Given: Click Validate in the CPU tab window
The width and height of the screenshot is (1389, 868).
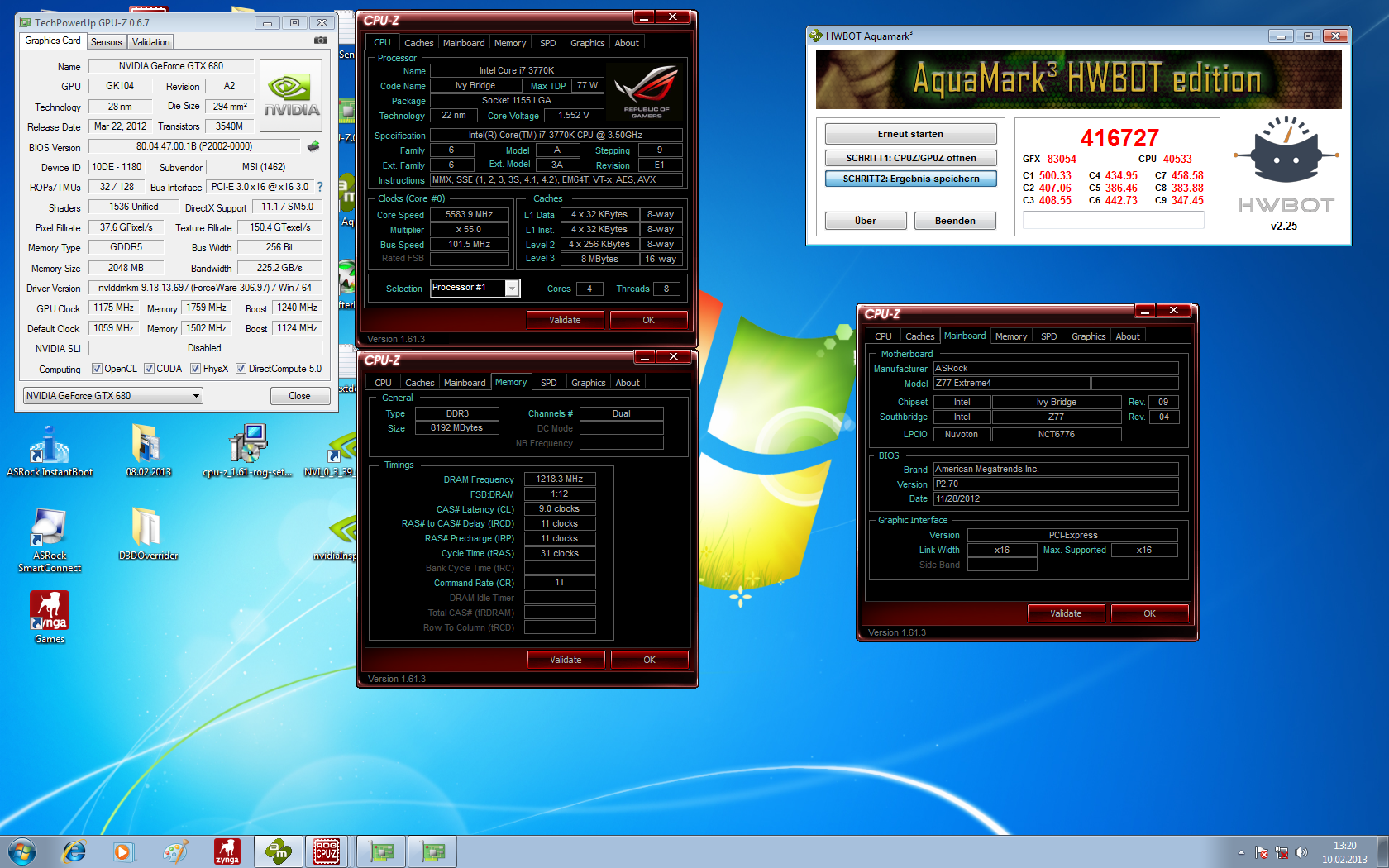Looking at the screenshot, I should [565, 320].
